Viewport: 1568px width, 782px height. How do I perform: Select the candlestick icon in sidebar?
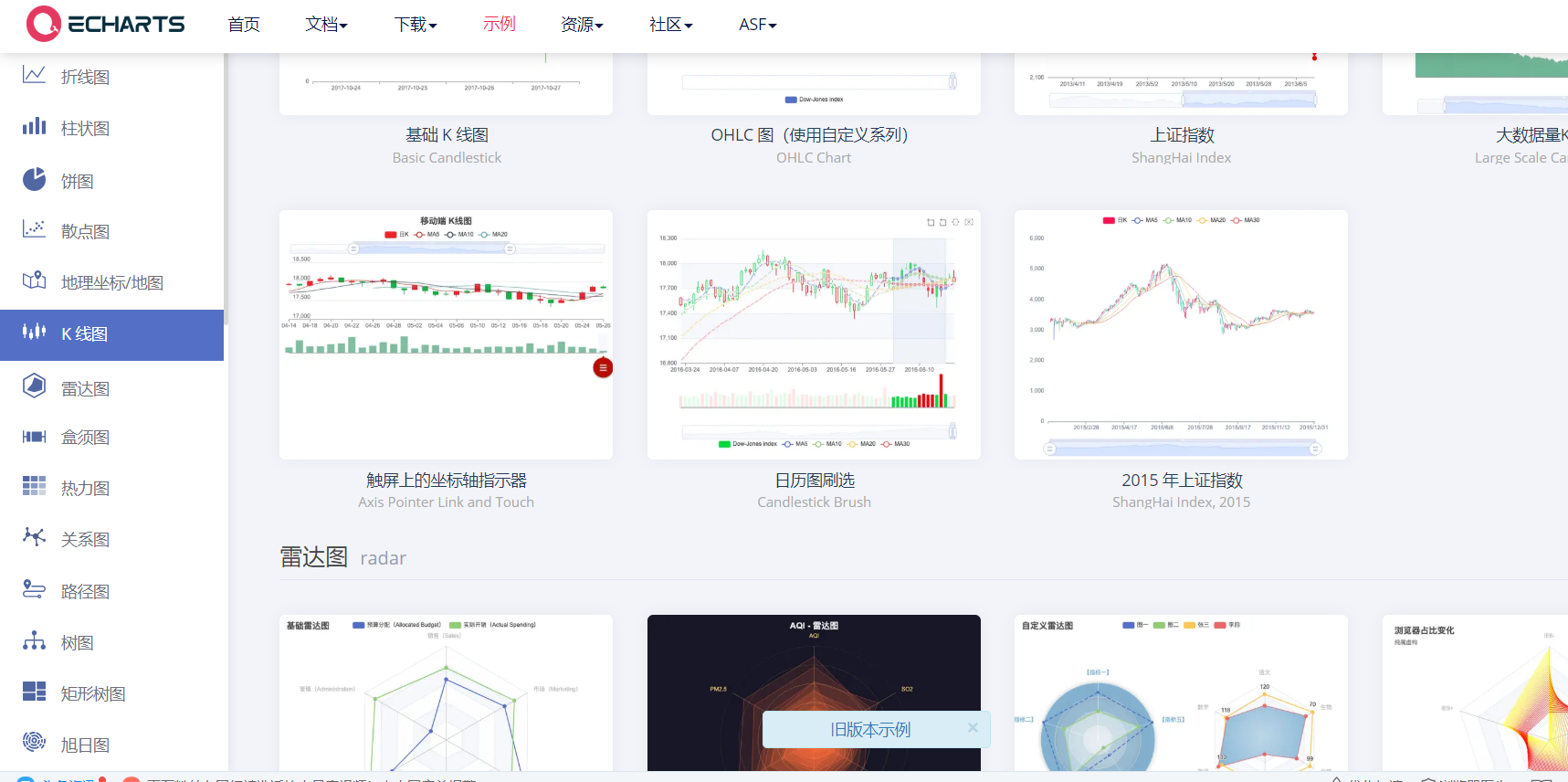(x=34, y=332)
